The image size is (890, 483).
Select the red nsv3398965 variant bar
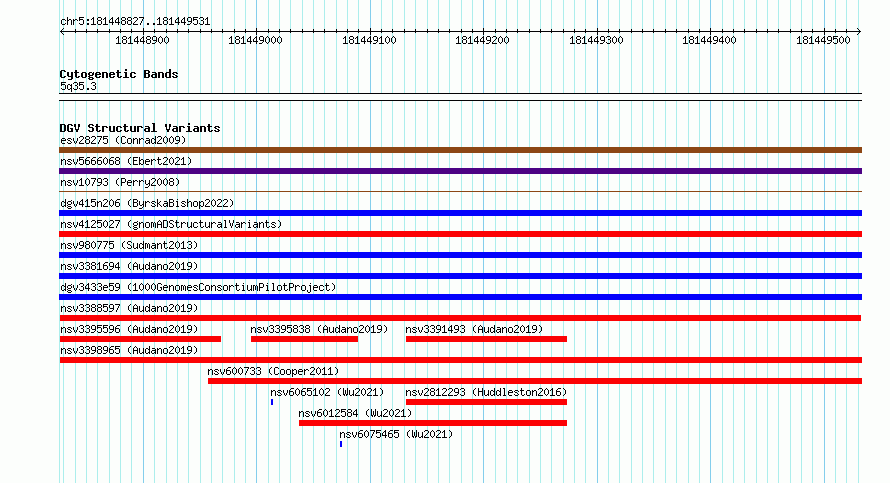click(460, 360)
